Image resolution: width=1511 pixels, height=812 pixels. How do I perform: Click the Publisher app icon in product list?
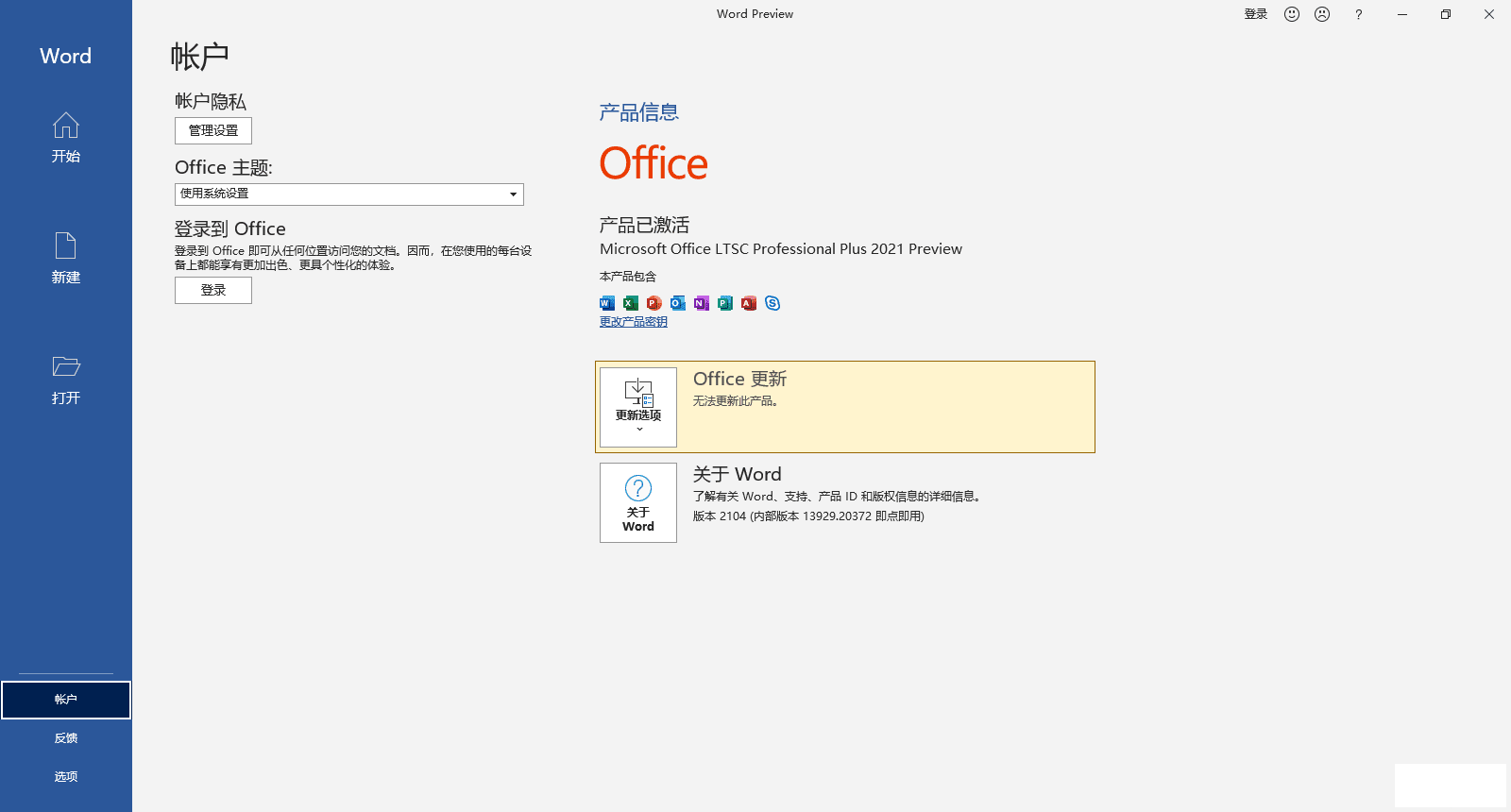725,303
